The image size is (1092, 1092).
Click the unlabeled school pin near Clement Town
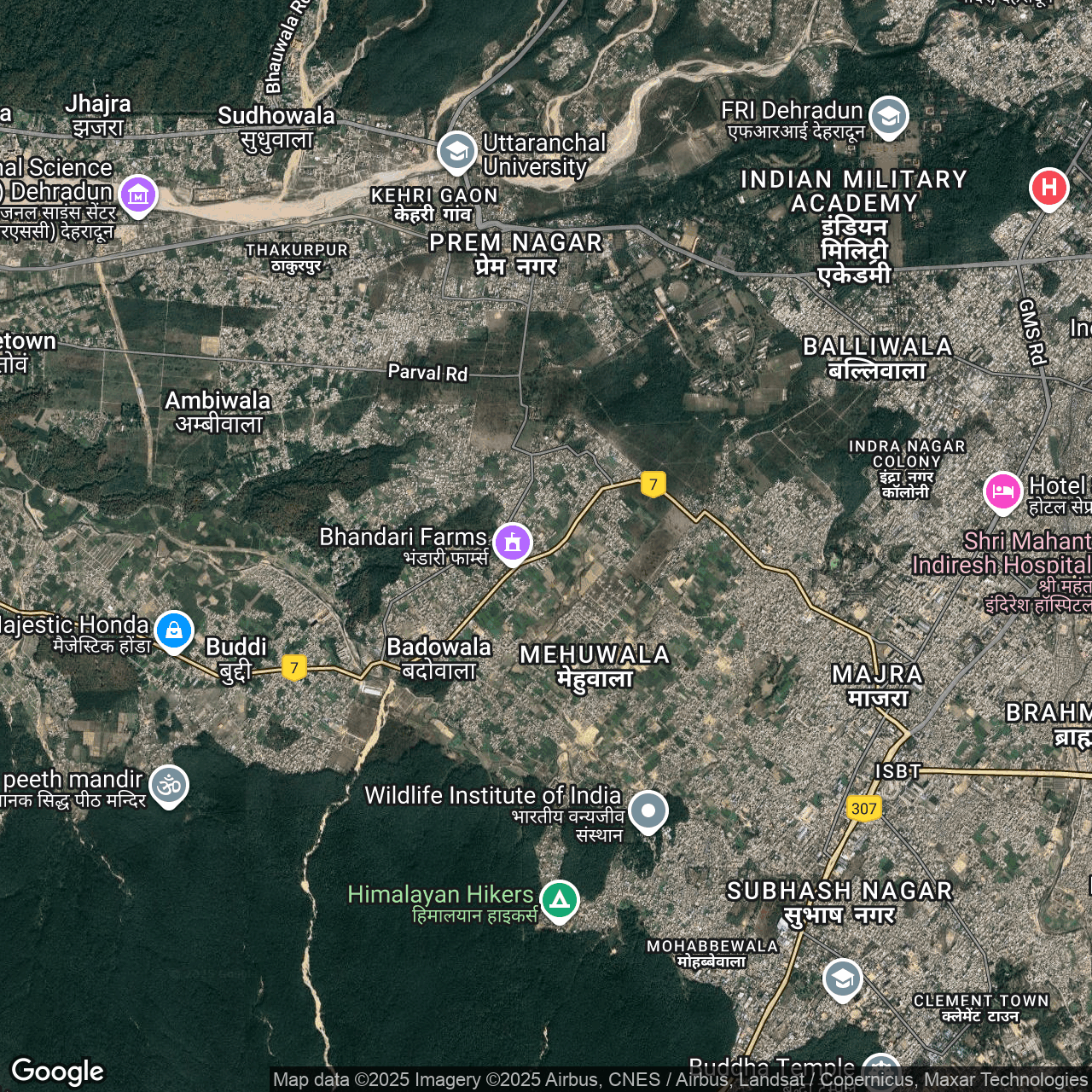pyautogui.click(x=842, y=979)
